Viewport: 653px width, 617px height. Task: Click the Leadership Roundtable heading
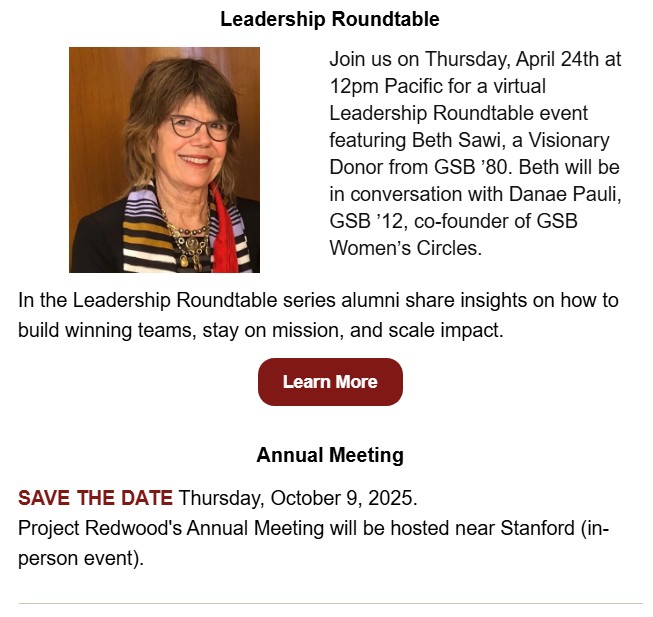[330, 19]
